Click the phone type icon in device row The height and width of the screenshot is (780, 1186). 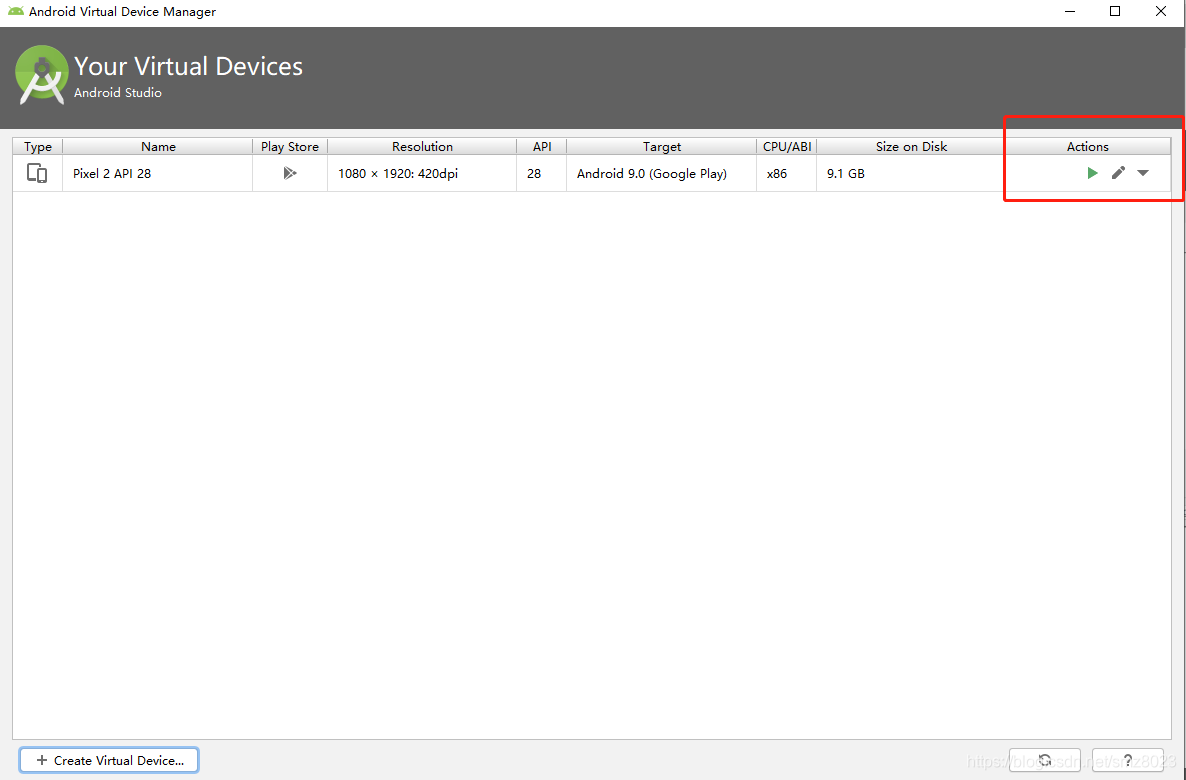[x=36, y=173]
